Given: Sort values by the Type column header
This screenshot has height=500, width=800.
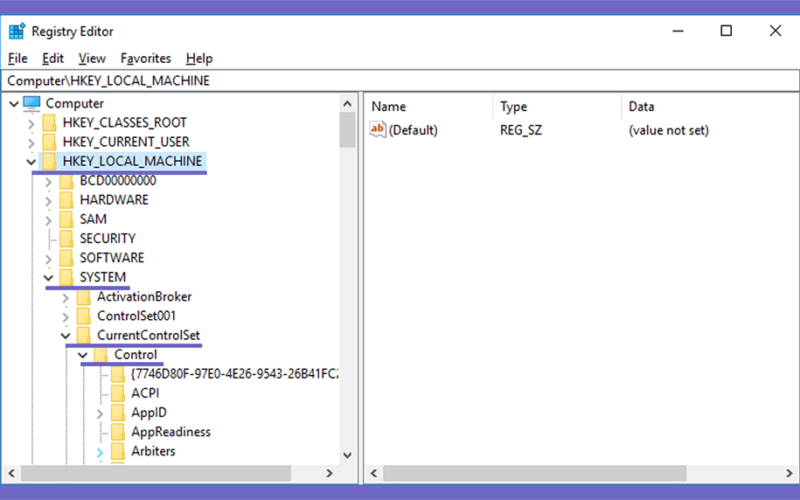Looking at the screenshot, I should click(x=558, y=107).
